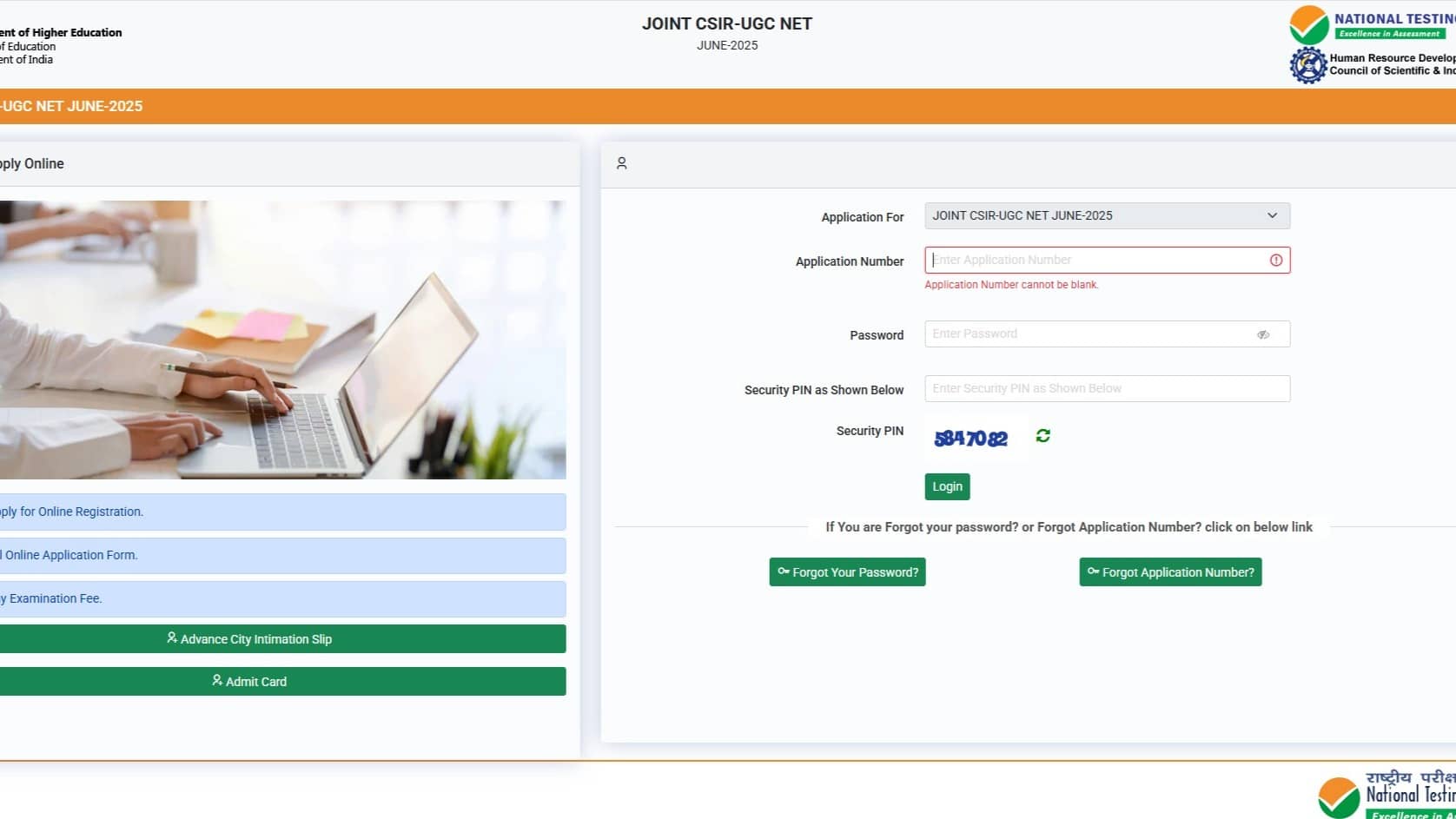
Task: Click the key icon on Forgot Your Password button
Action: 783,571
